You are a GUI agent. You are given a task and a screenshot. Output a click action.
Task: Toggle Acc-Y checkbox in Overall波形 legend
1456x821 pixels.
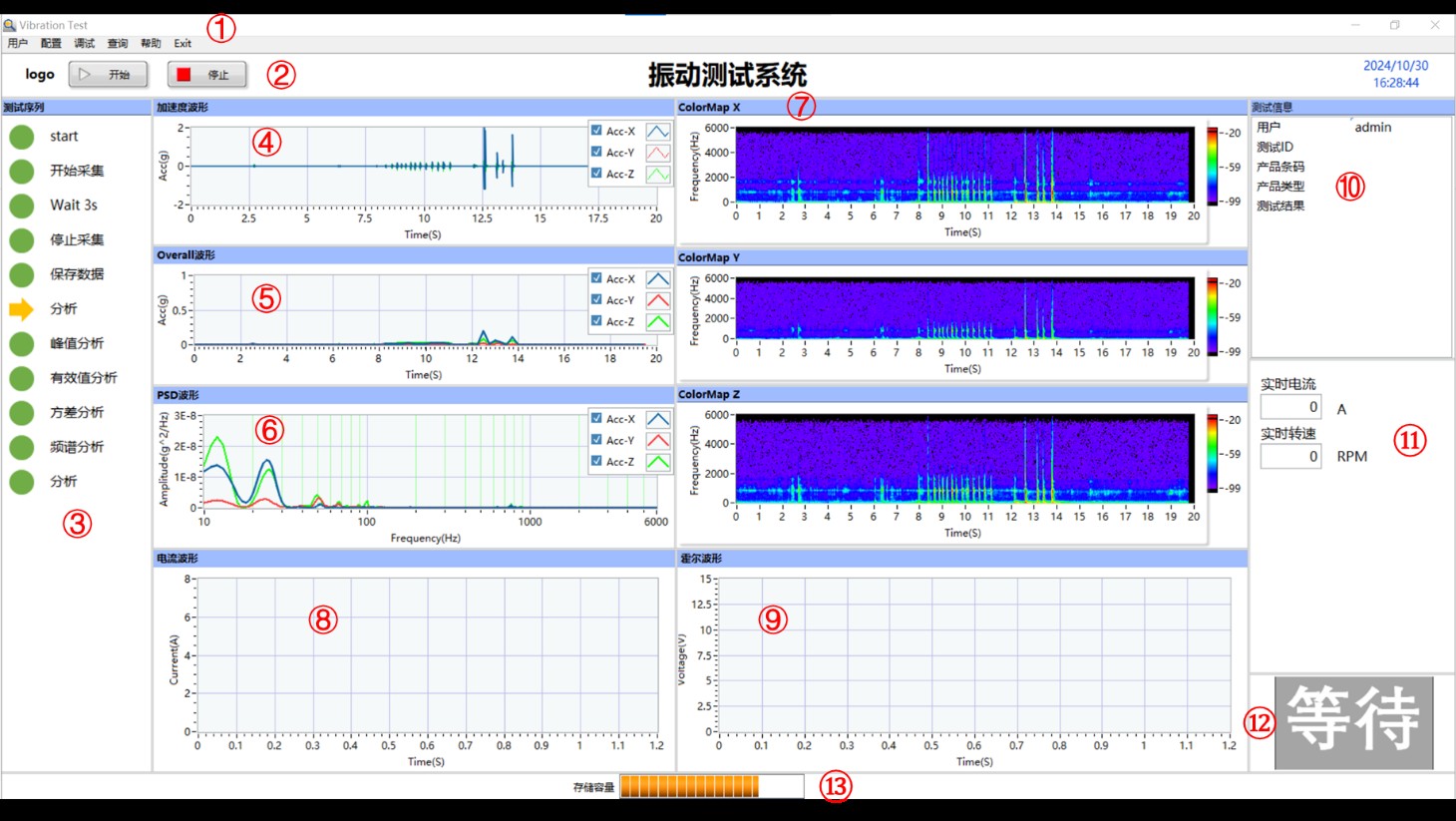[x=596, y=299]
